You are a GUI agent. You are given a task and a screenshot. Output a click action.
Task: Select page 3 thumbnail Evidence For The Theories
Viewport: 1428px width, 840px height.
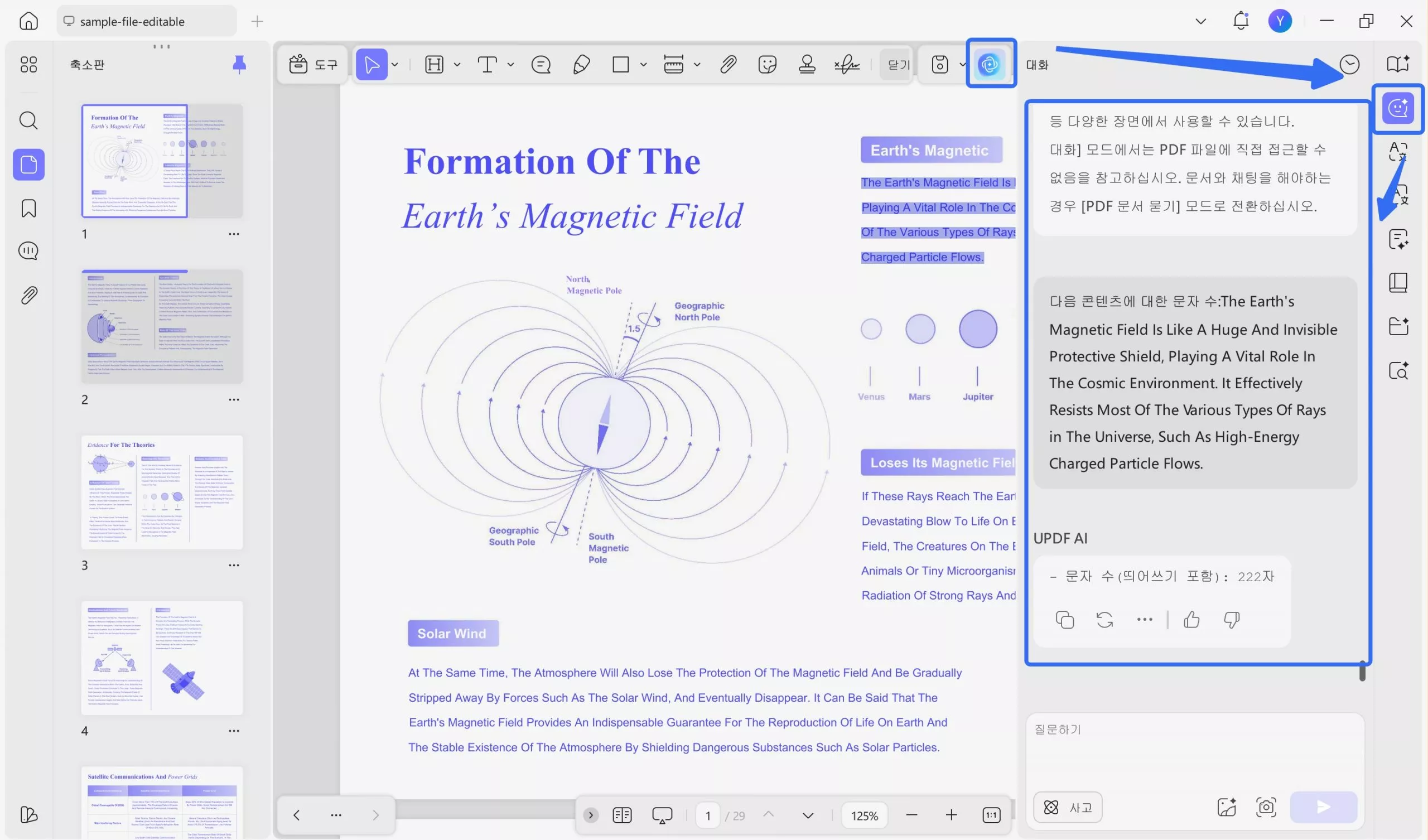(162, 492)
